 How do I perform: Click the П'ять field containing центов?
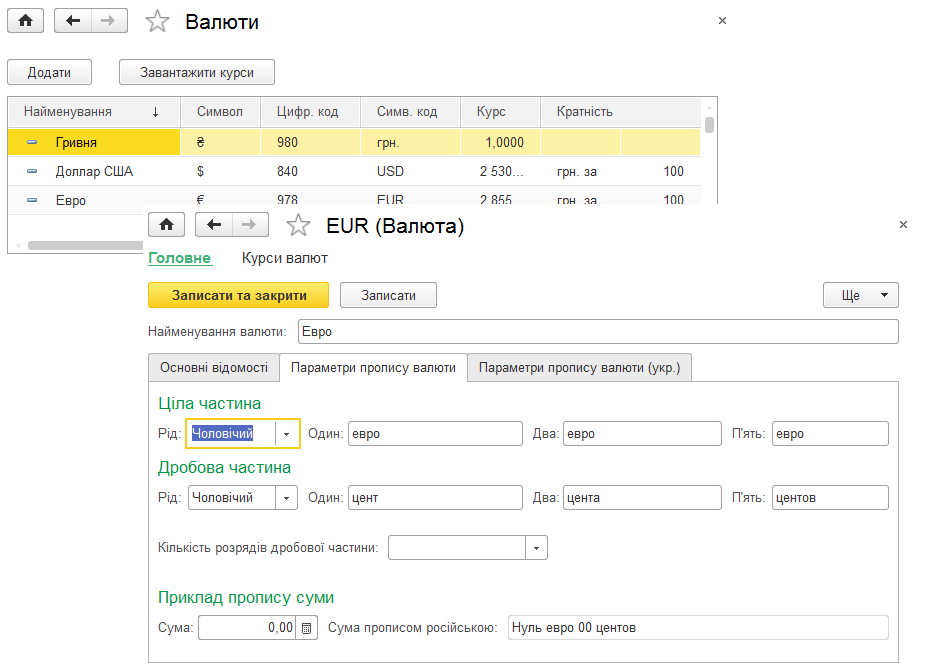(x=830, y=498)
